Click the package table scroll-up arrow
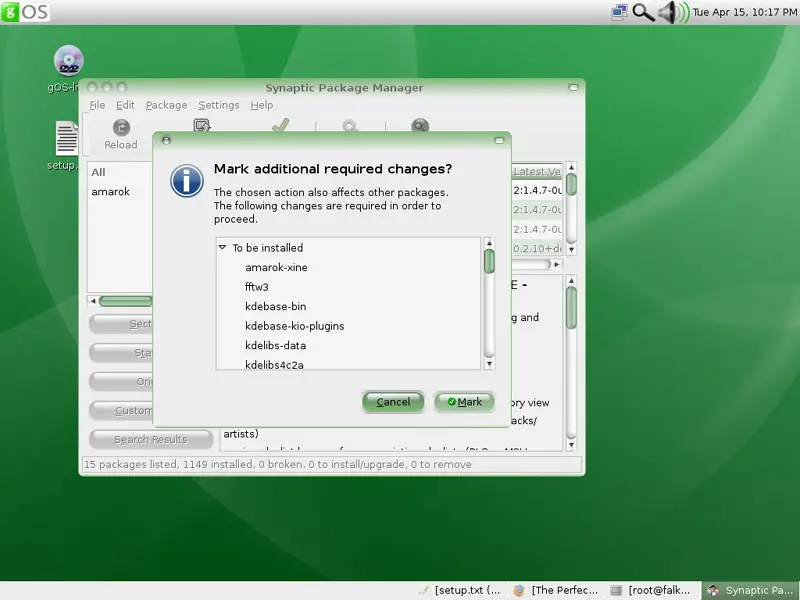Viewport: 800px width, 600px height. pos(571,167)
